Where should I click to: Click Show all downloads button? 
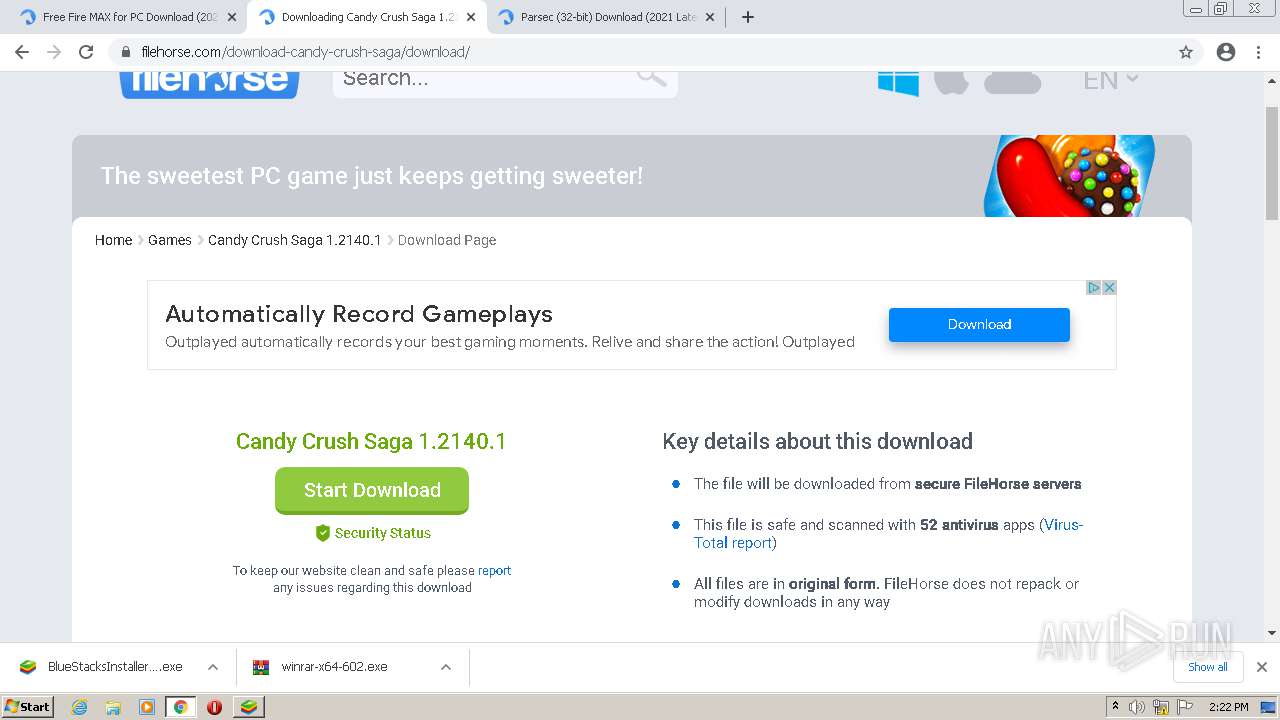coord(1208,667)
